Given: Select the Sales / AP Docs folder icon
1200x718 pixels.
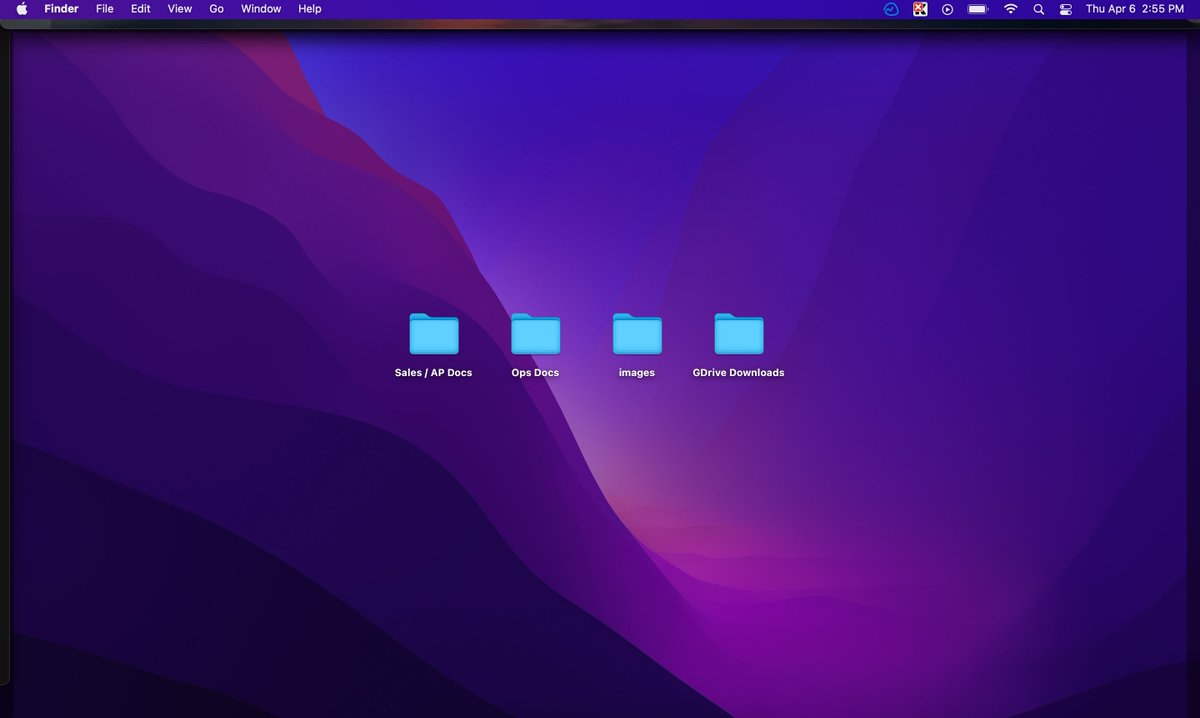Looking at the screenshot, I should 434,334.
